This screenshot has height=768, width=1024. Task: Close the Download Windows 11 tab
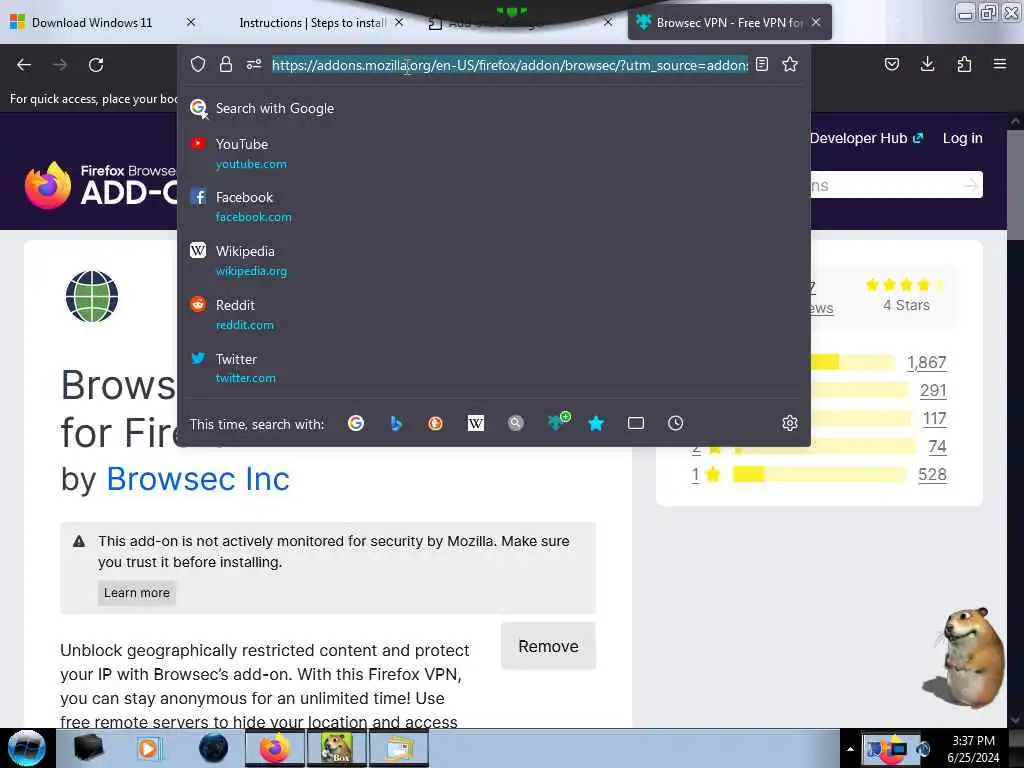pyautogui.click(x=191, y=22)
